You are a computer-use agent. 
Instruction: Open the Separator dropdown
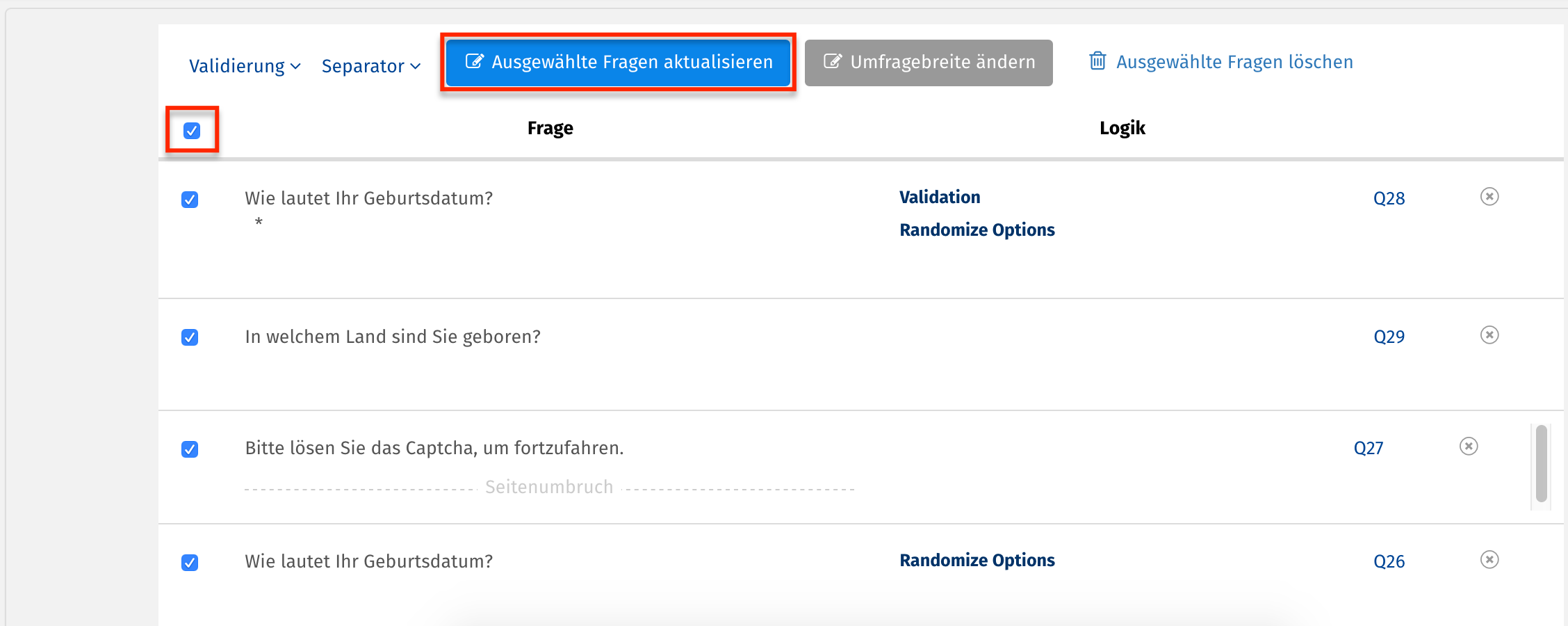[364, 65]
